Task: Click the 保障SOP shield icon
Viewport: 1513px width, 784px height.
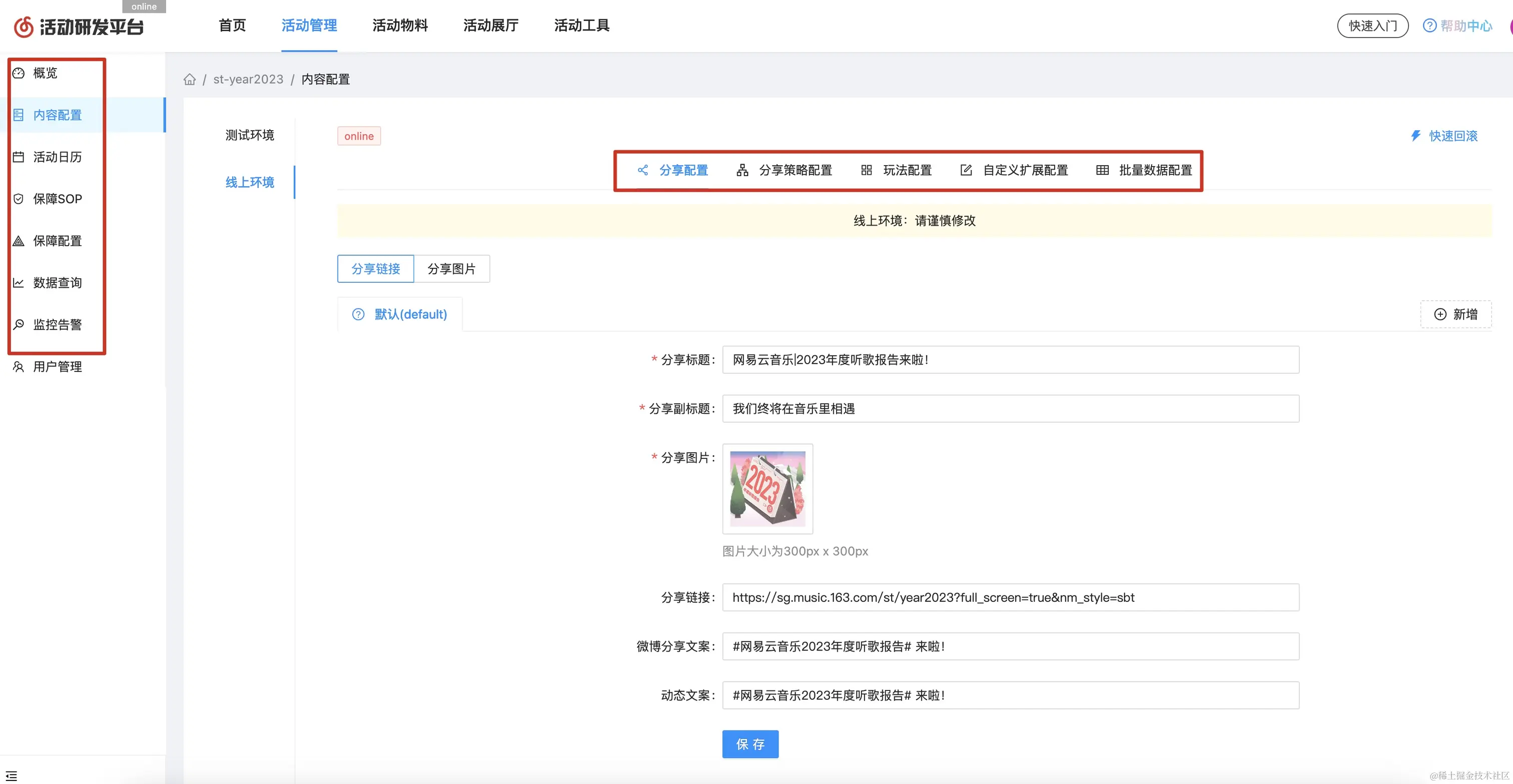Action: point(19,199)
